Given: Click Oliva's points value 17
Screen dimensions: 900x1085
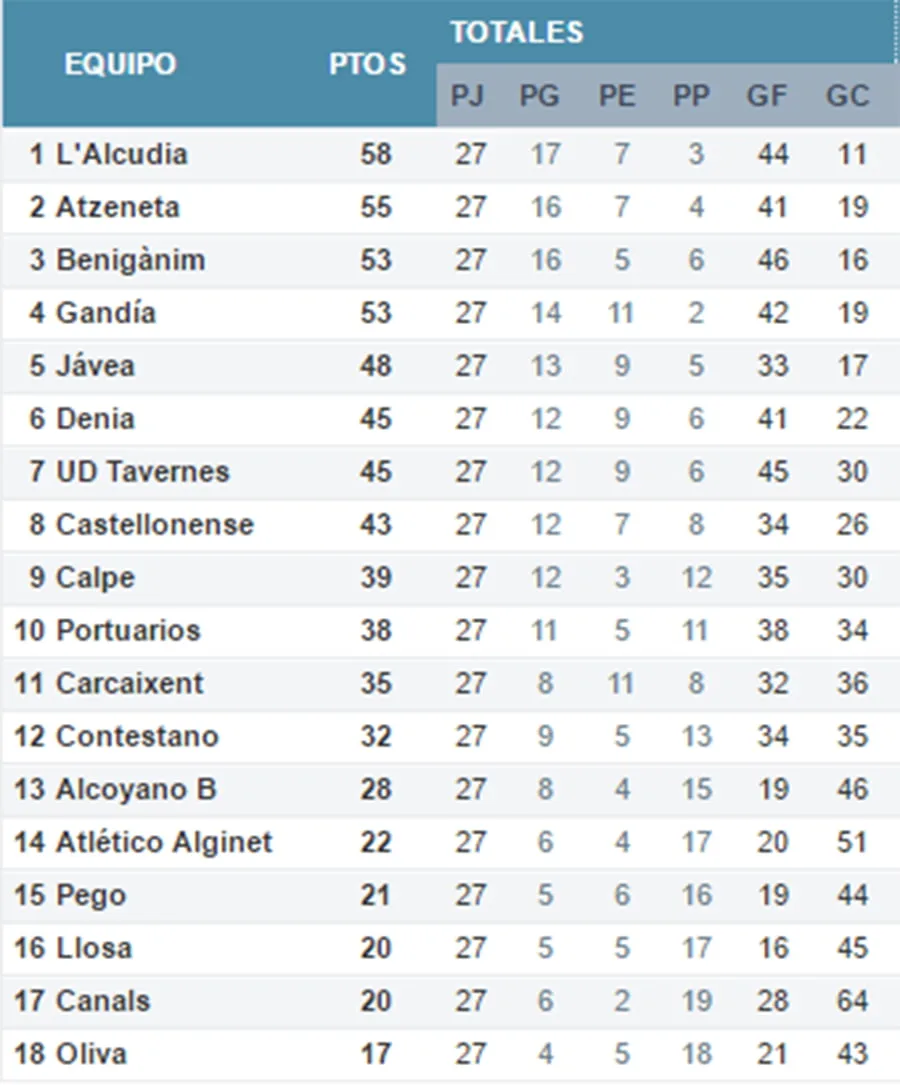Looking at the screenshot, I should [x=375, y=1054].
